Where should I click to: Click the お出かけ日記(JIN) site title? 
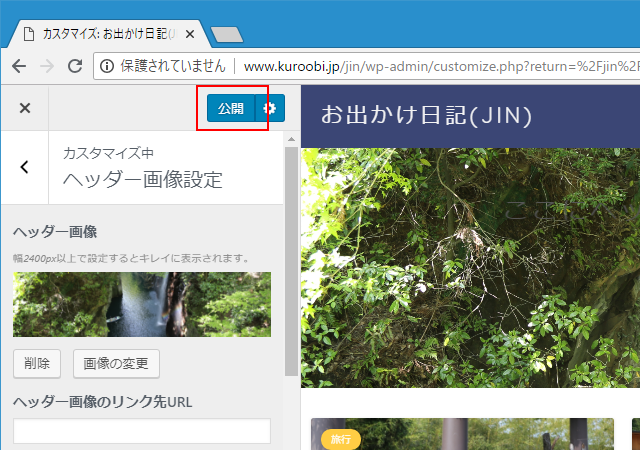pyautogui.click(x=426, y=115)
